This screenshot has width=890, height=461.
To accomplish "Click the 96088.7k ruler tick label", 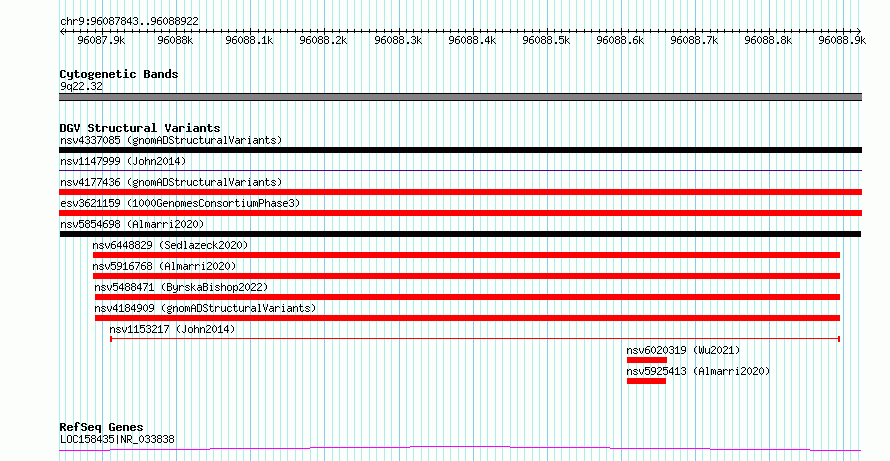I will (695, 40).
